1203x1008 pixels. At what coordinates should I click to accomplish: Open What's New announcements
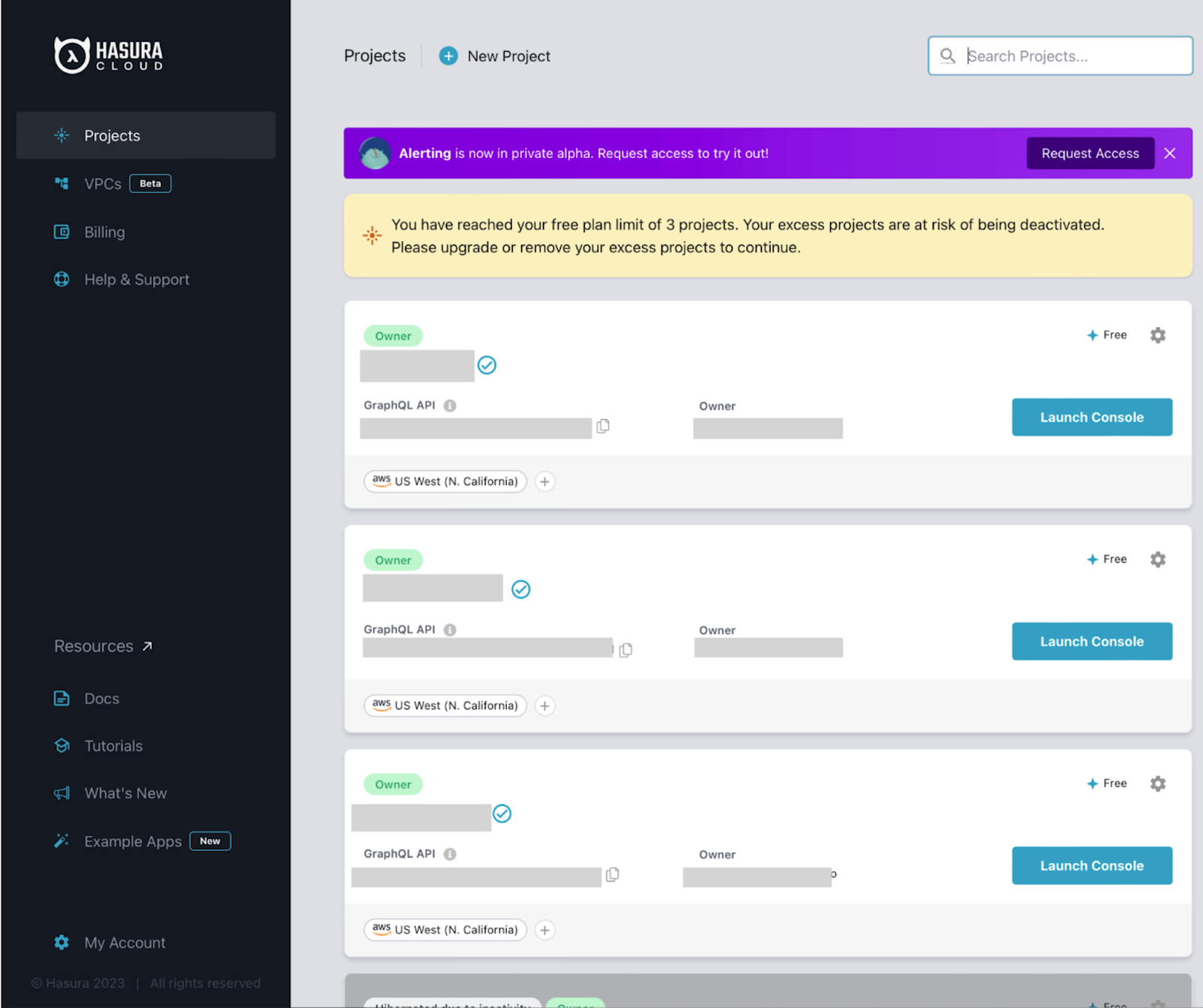pyautogui.click(x=126, y=794)
